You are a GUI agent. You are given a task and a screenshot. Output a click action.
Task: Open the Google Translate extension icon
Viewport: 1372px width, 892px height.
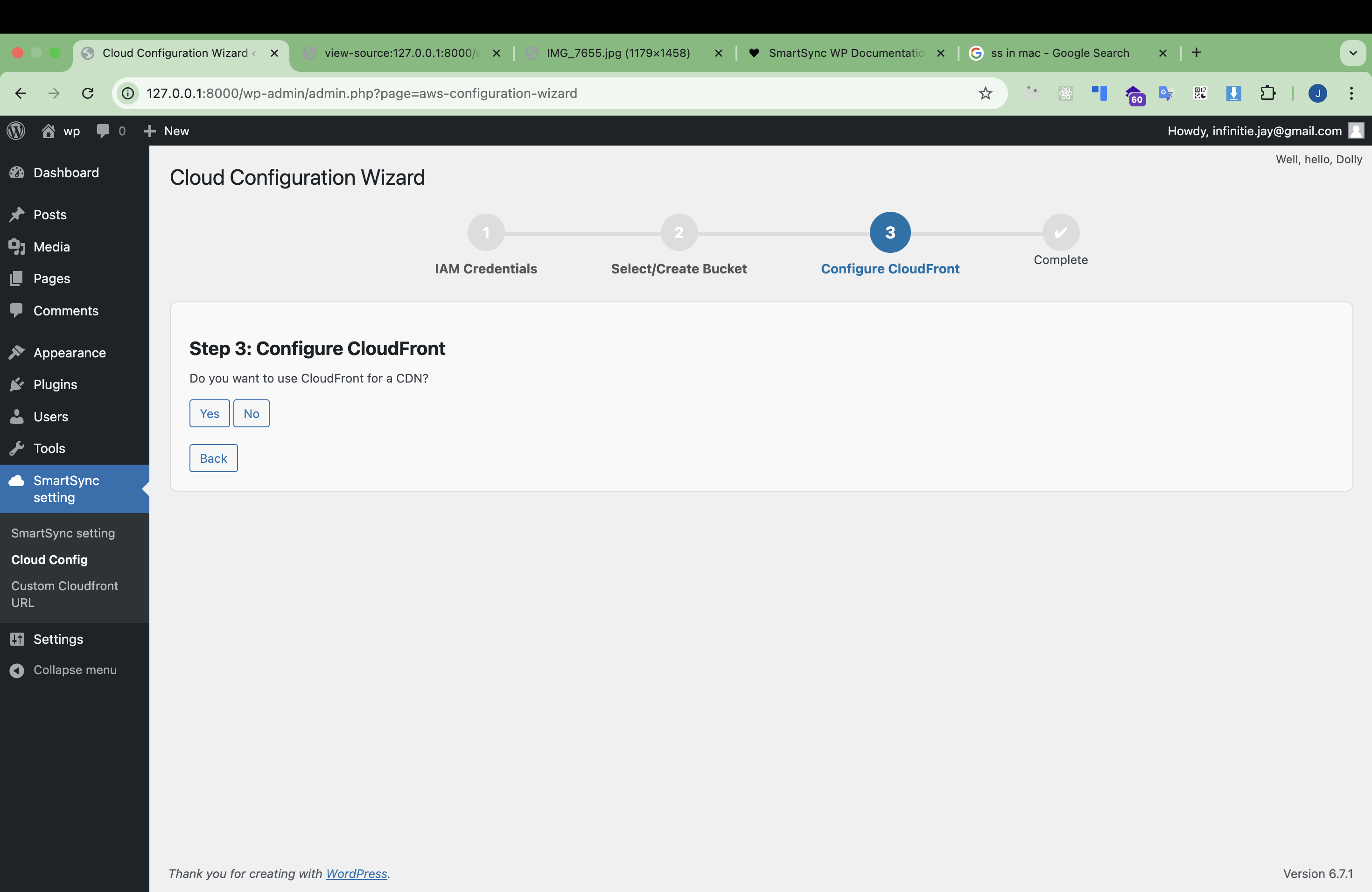[x=1166, y=93]
